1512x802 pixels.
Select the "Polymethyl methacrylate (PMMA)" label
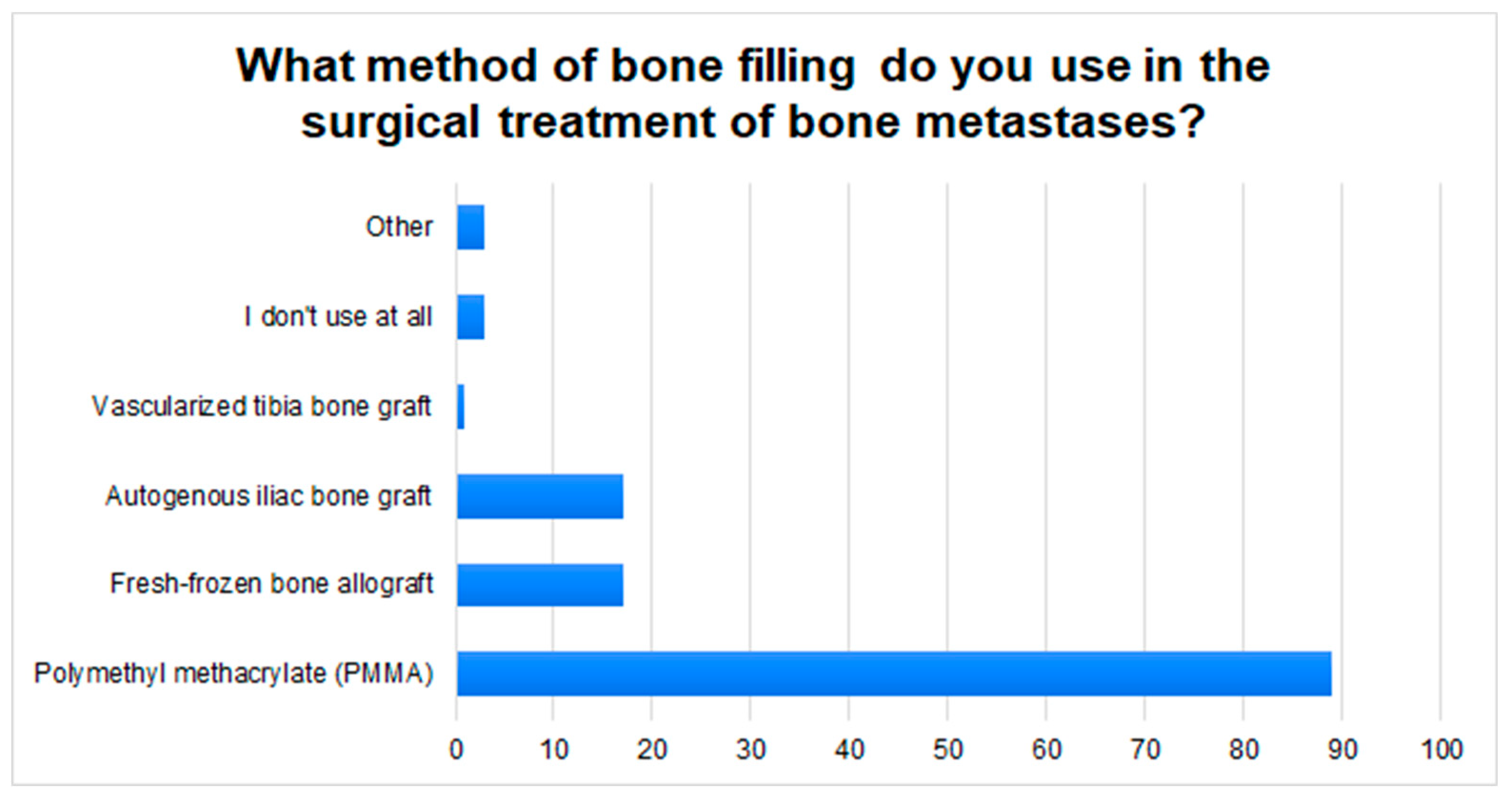click(234, 673)
